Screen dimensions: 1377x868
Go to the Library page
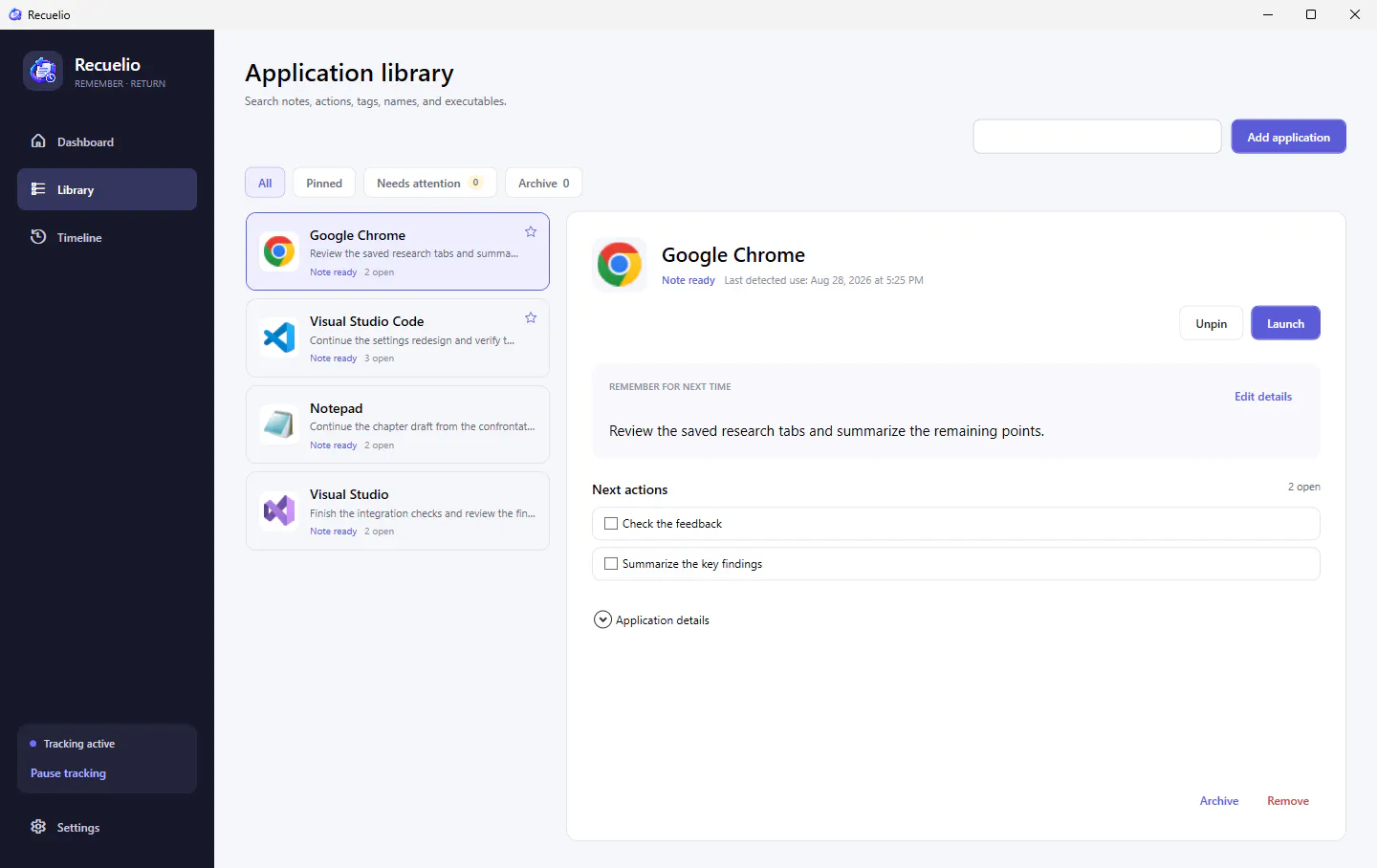tap(107, 189)
